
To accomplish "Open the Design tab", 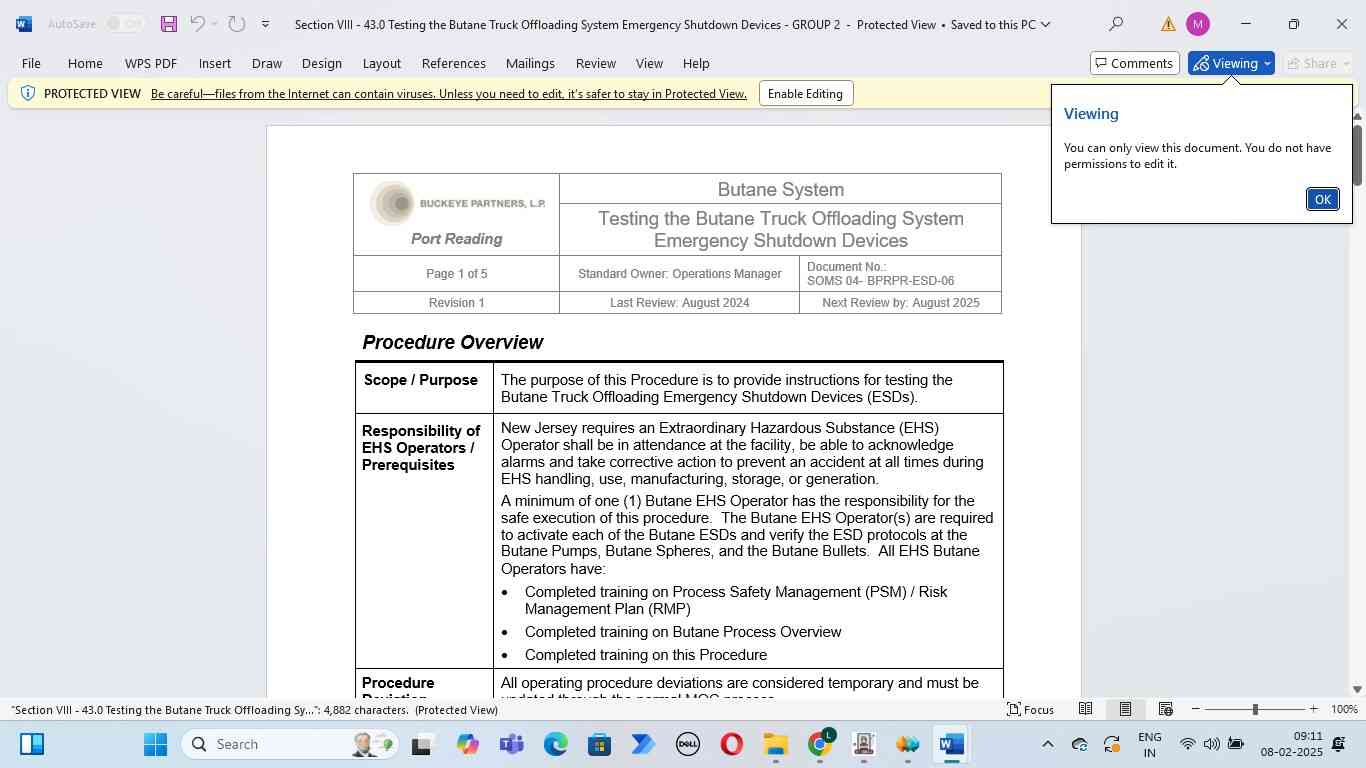I will (x=322, y=63).
